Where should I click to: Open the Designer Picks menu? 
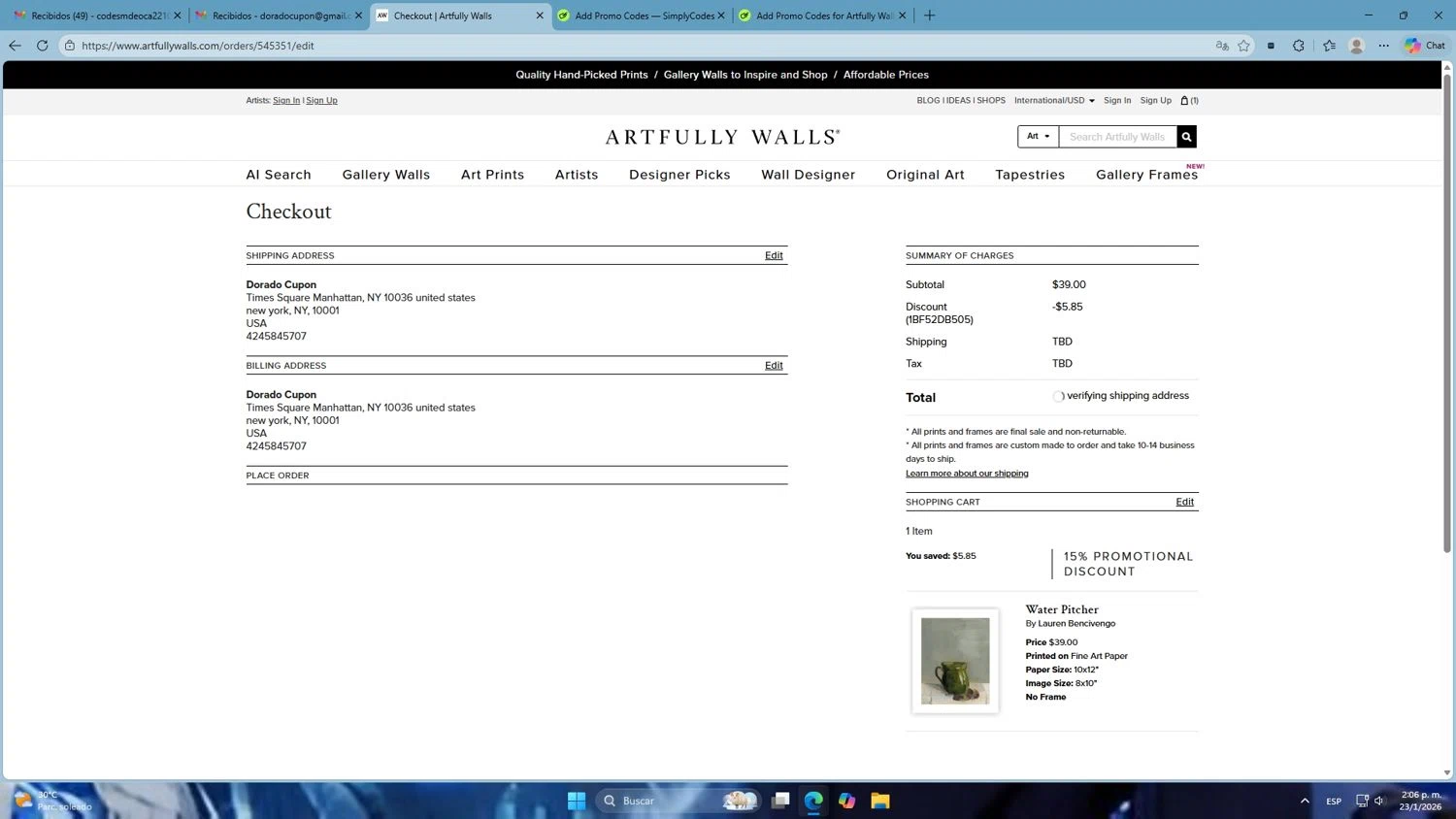coord(679,175)
